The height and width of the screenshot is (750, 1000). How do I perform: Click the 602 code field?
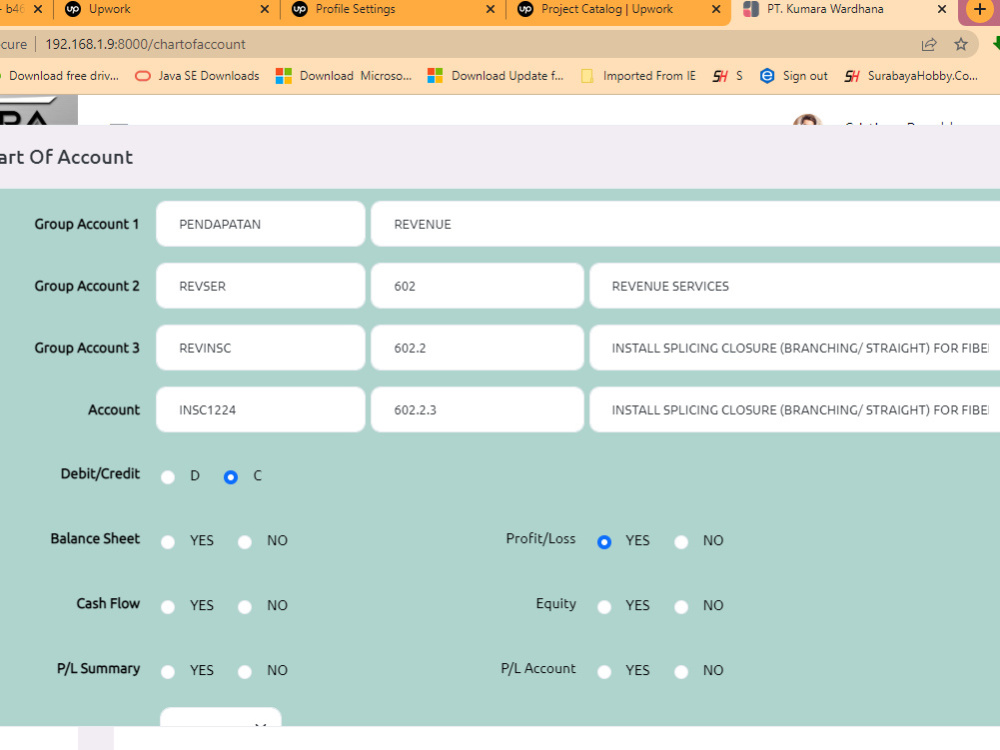(x=477, y=286)
